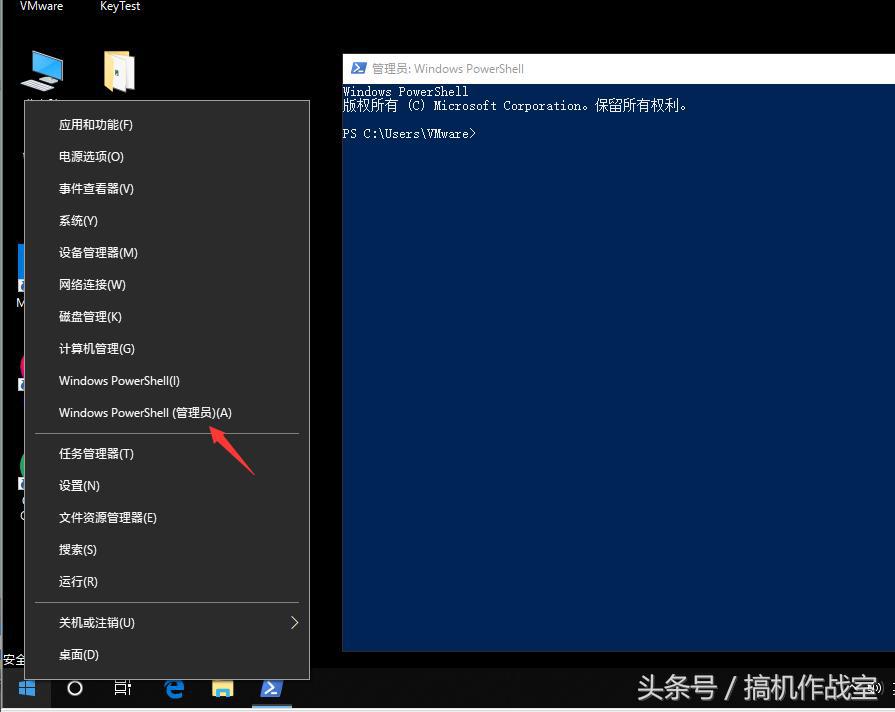Screen dimensions: 895x712
Task: Open 任务管理器 from the menu
Action: coord(96,453)
